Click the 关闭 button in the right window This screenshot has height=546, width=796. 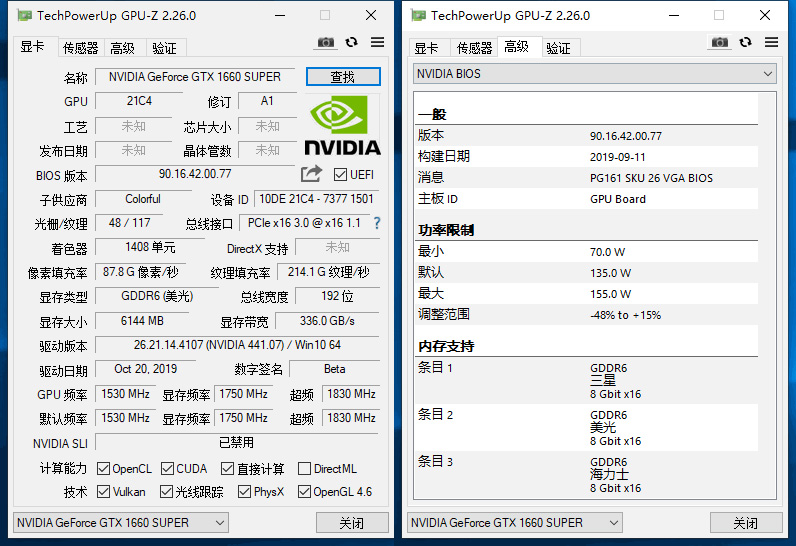click(746, 523)
